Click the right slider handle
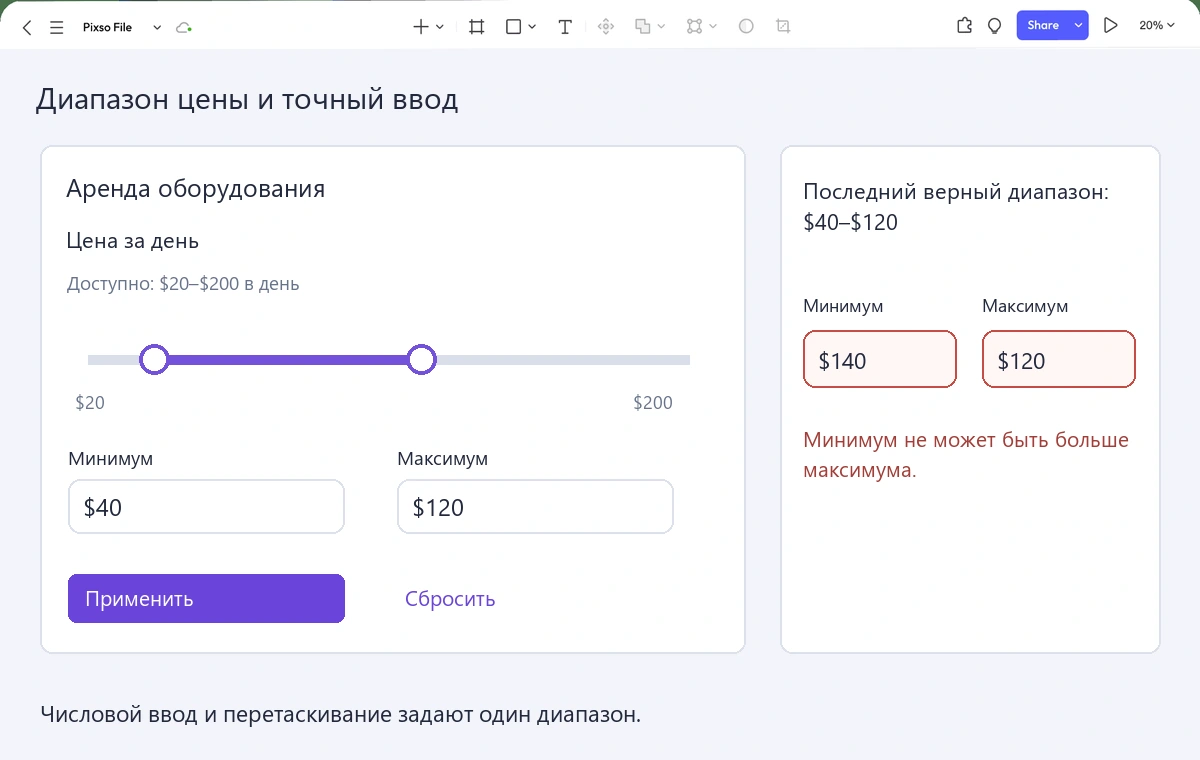The width and height of the screenshot is (1200, 760). (422, 359)
